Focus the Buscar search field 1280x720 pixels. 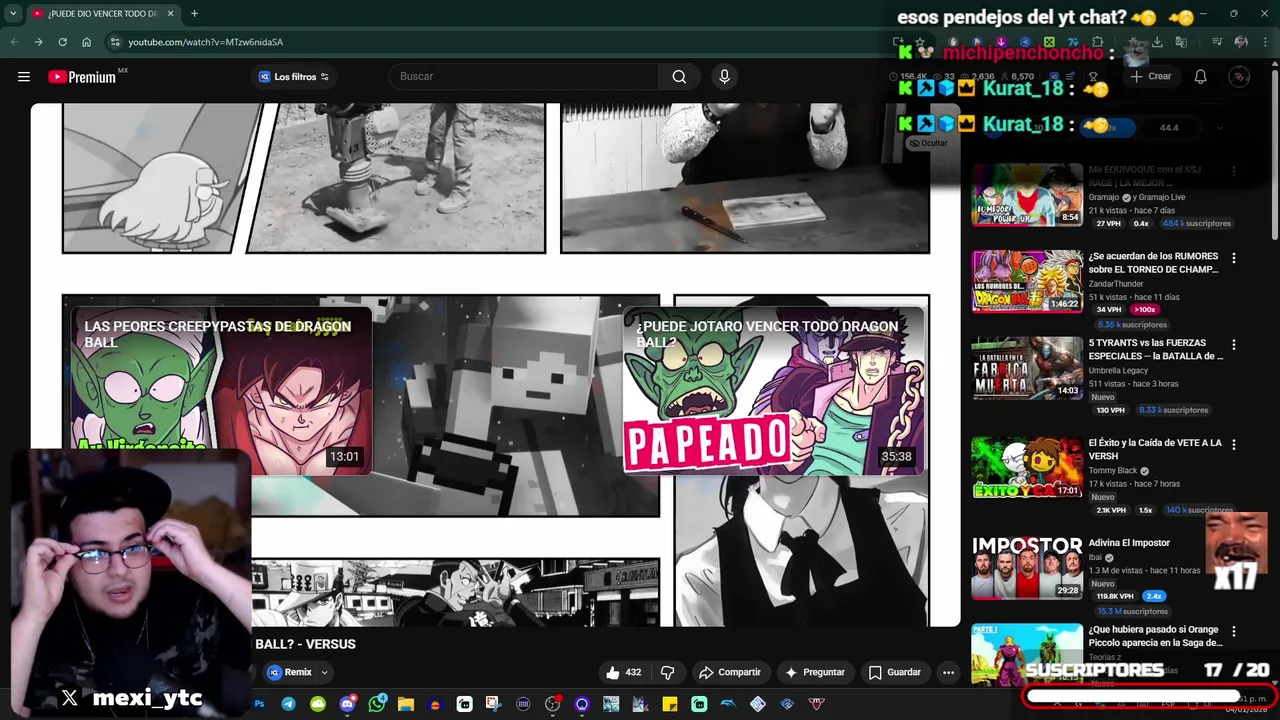point(524,77)
